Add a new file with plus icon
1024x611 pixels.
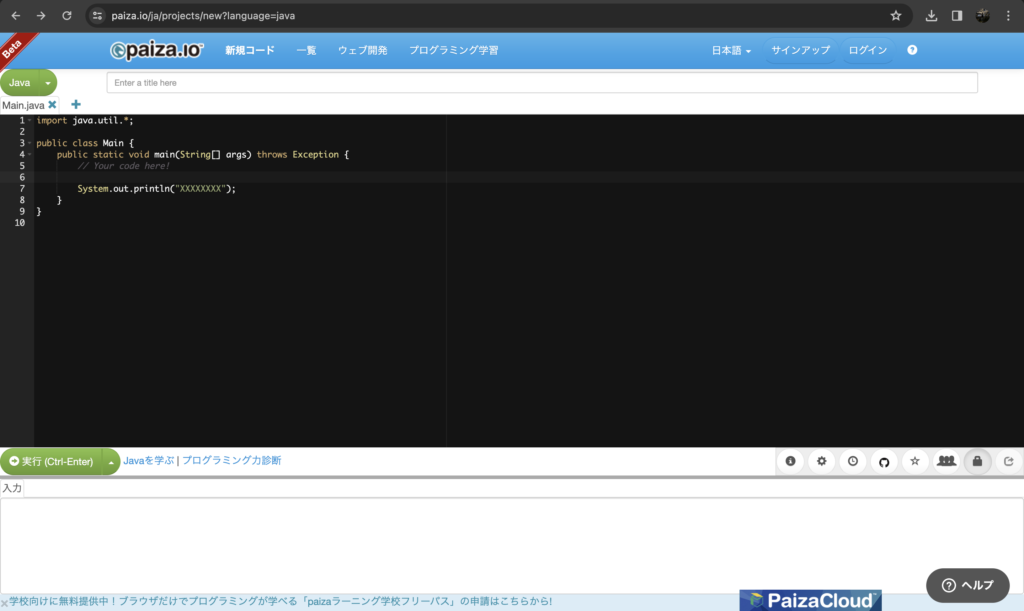click(x=76, y=104)
